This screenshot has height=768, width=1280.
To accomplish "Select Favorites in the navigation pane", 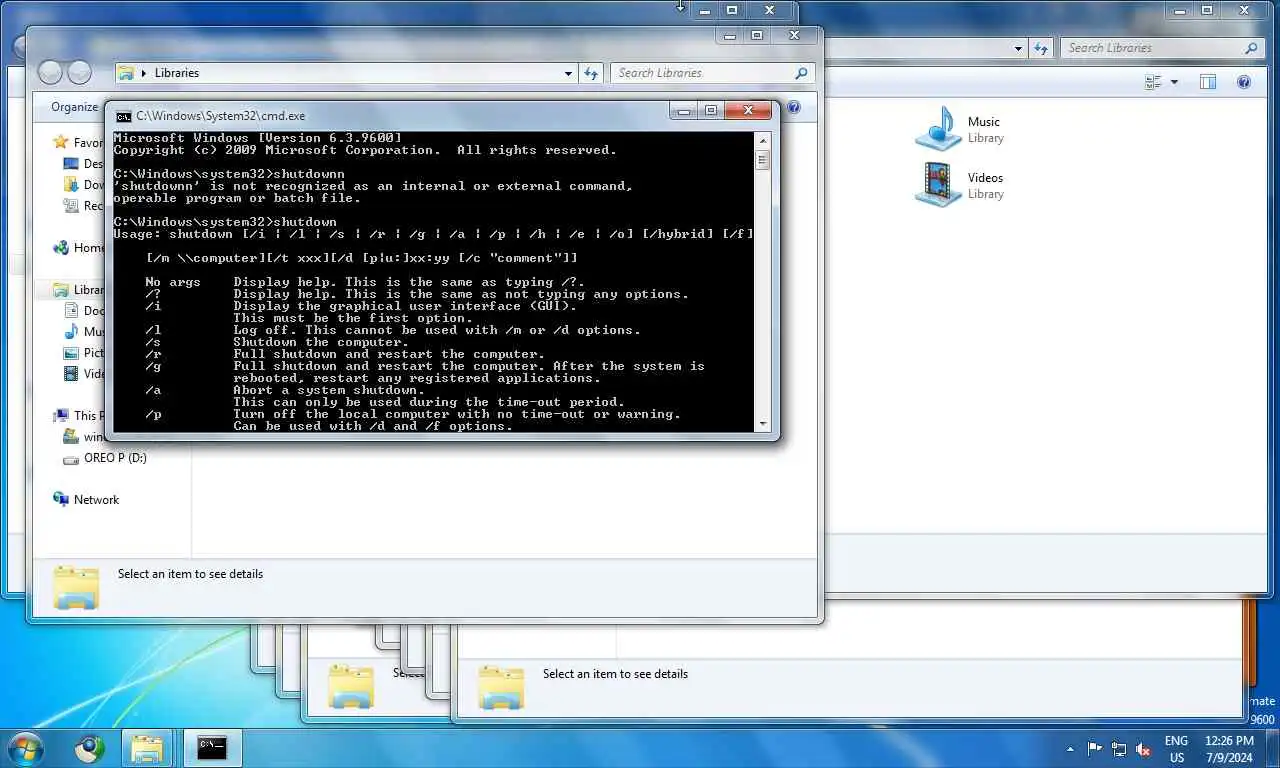I will tap(78, 143).
